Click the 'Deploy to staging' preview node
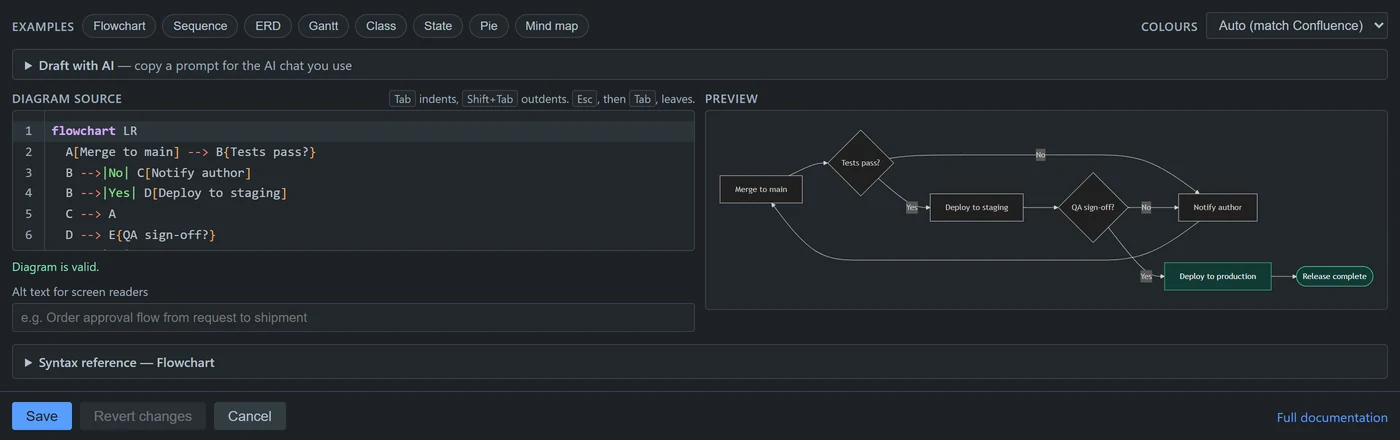1400x440 pixels. tap(976, 207)
